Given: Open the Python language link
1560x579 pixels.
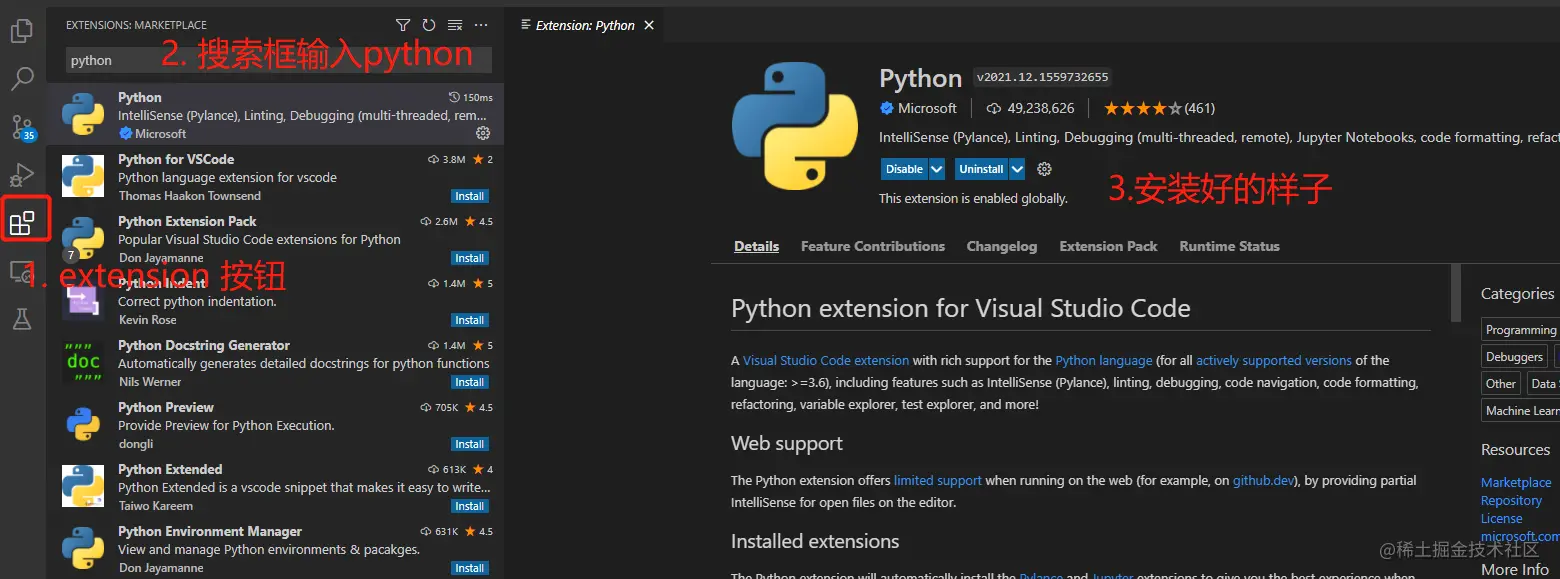Looking at the screenshot, I should pyautogui.click(x=1104, y=360).
